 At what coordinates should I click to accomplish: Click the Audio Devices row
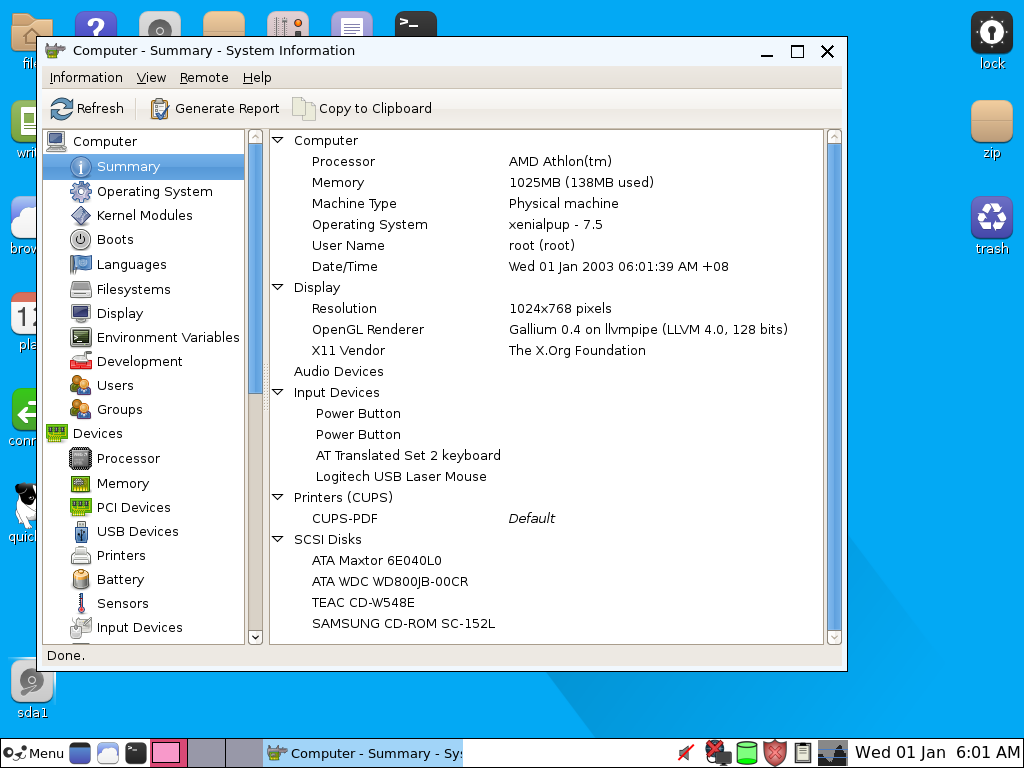[547, 372]
